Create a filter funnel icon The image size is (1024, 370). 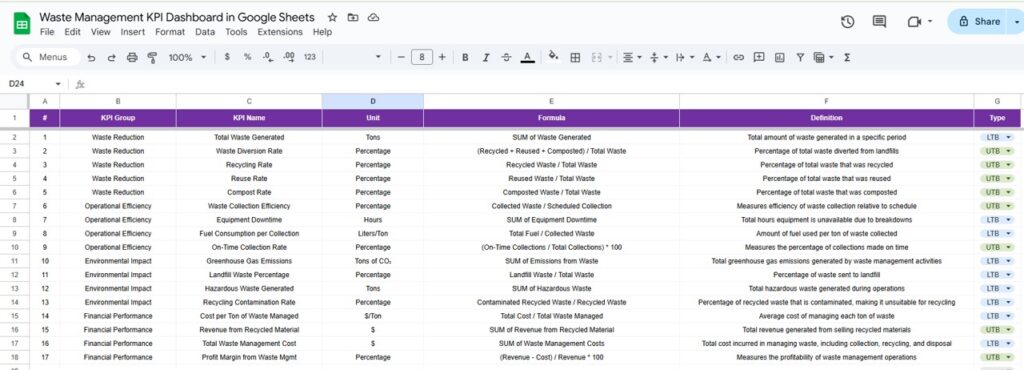[x=799, y=57]
